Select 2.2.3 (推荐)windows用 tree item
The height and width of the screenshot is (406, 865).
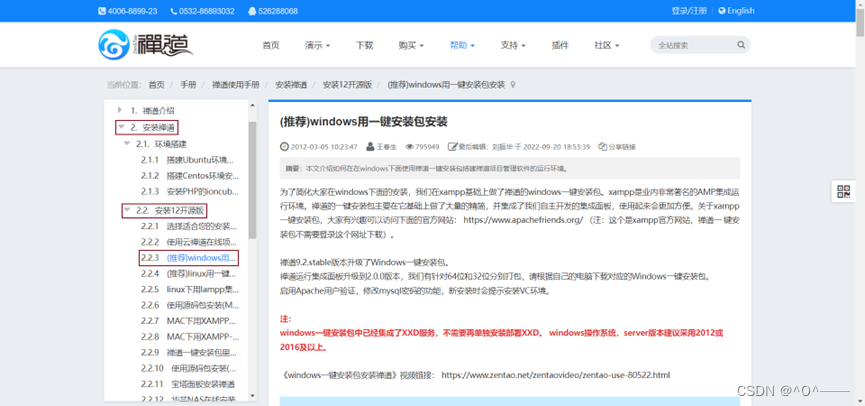point(189,258)
